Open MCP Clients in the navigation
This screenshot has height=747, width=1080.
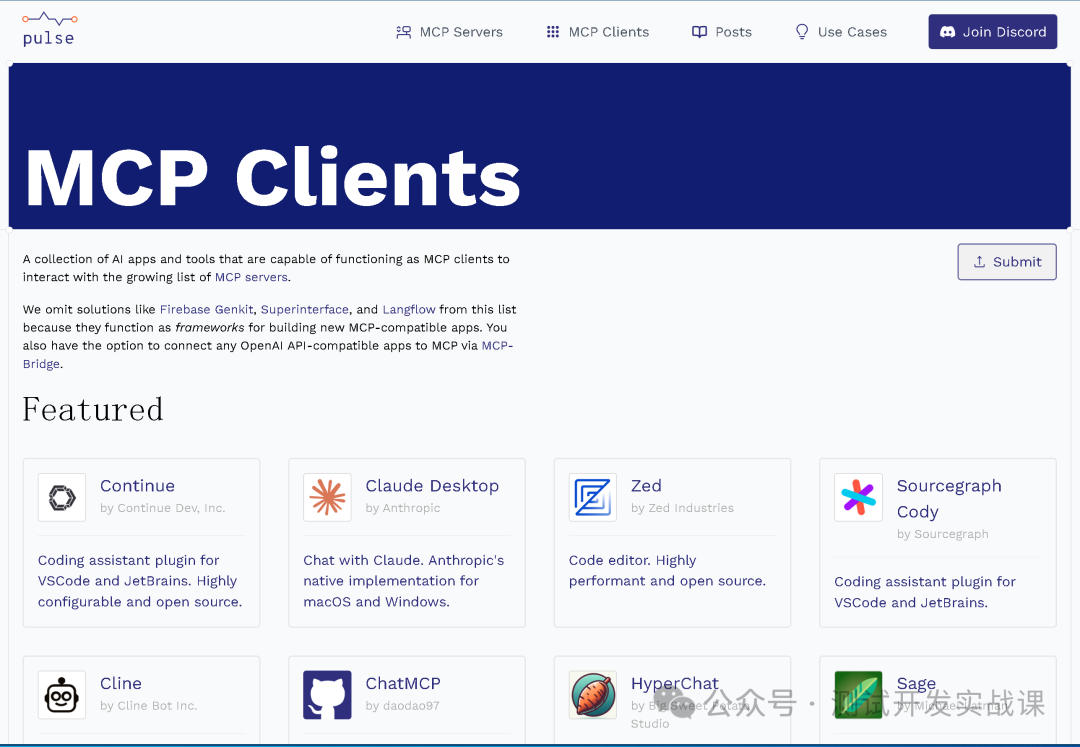pyautogui.click(x=598, y=32)
